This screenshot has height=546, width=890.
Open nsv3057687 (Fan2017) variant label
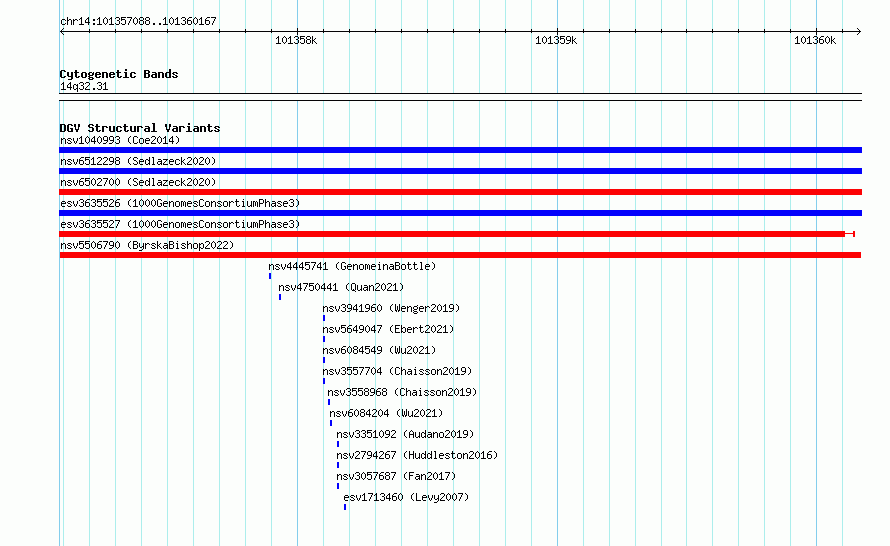click(x=396, y=476)
